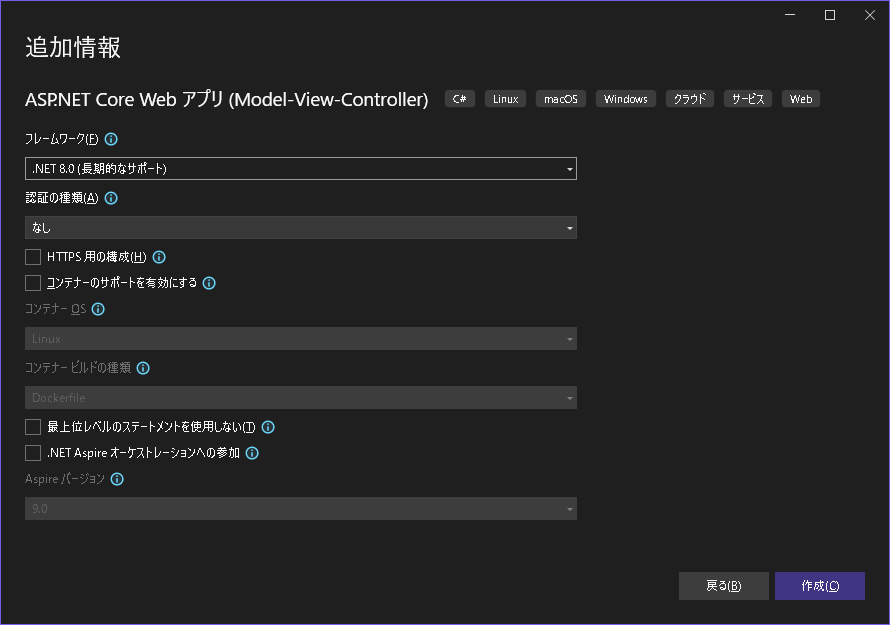890x625 pixels.
Task: Click info icon next to フレームワーク label
Action: point(111,139)
